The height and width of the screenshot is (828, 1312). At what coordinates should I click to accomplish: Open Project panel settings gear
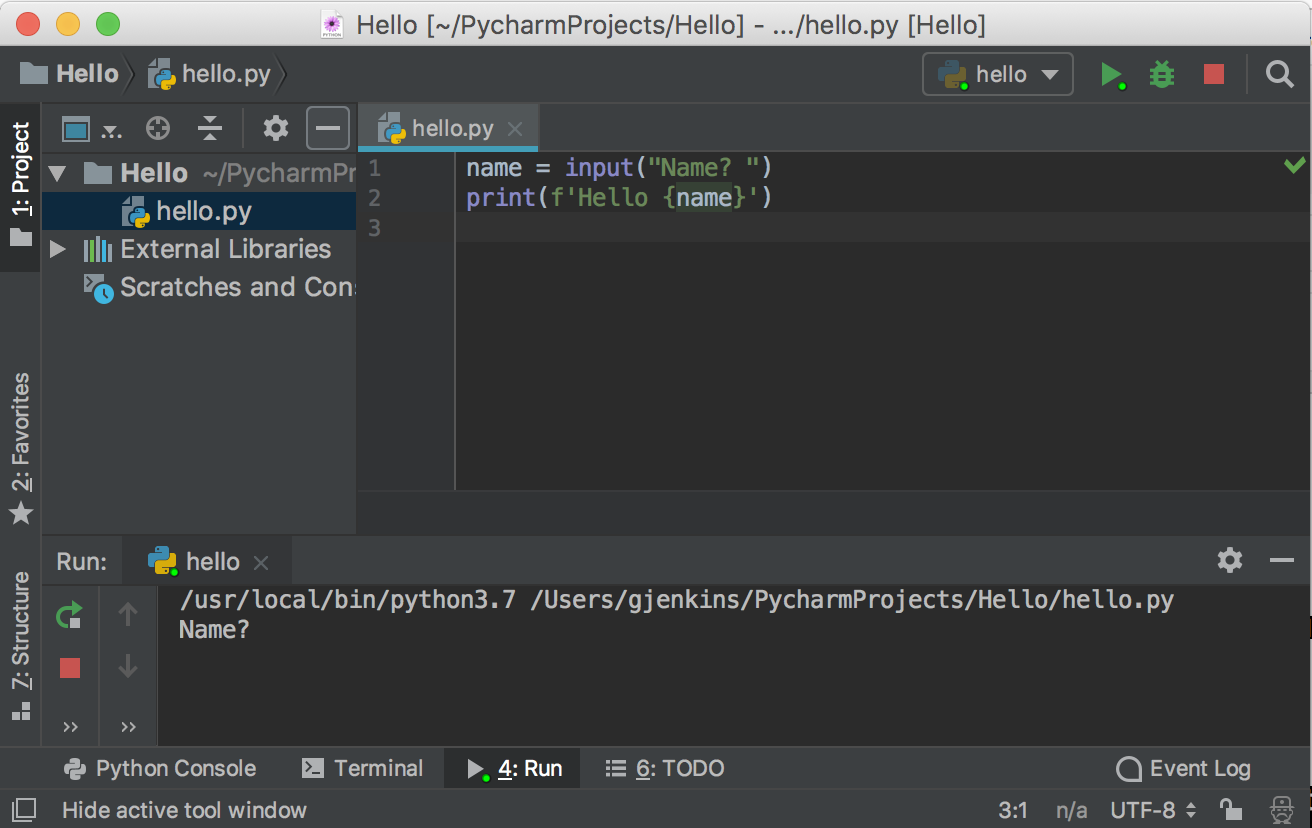[x=276, y=128]
